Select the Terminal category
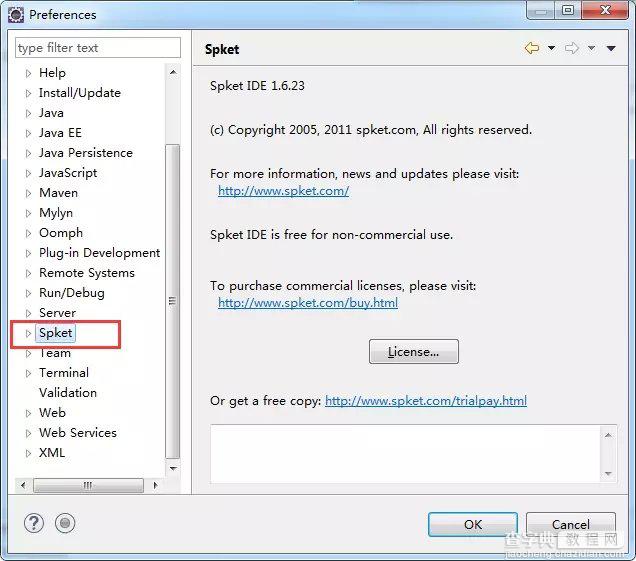 (x=64, y=373)
